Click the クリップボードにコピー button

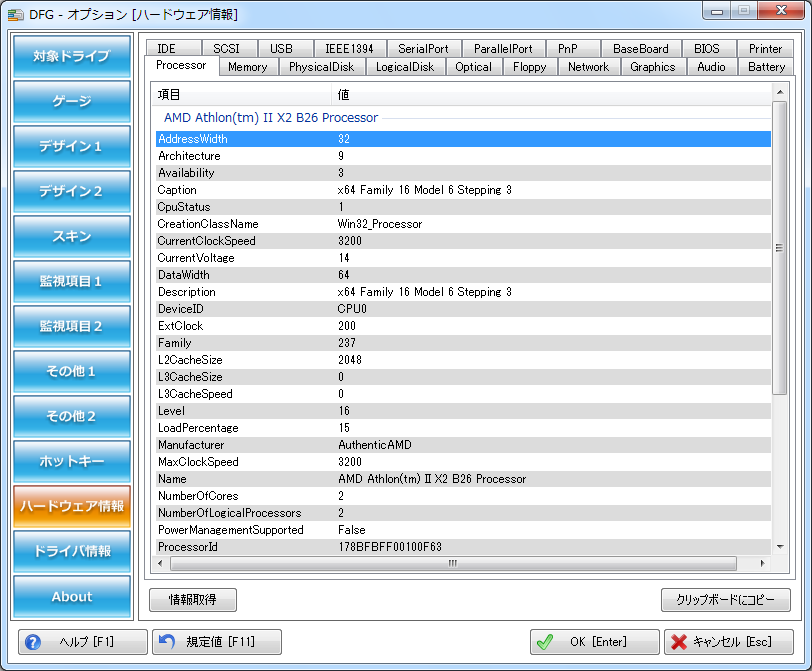(x=725, y=600)
